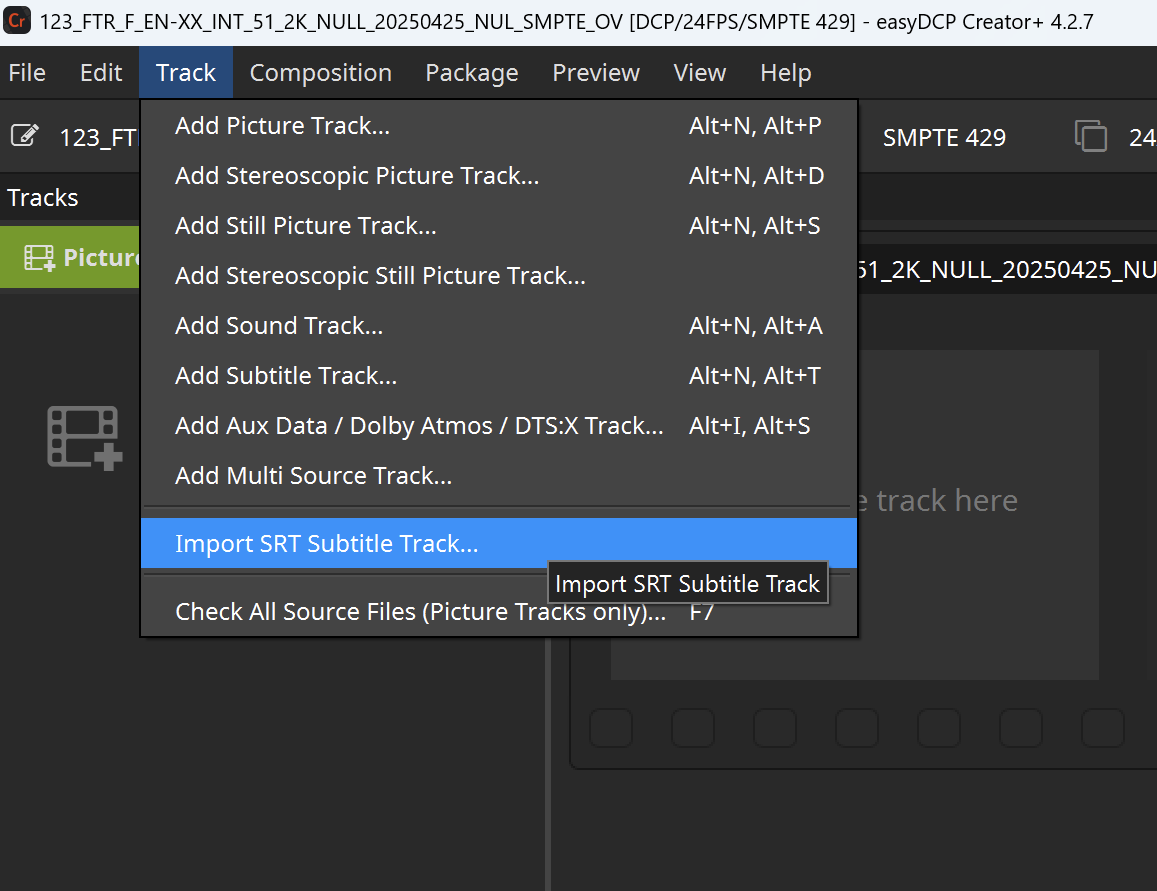The width and height of the screenshot is (1157, 891).
Task: Select Add Aux Data / Dolby Atmos Track
Action: [419, 426]
